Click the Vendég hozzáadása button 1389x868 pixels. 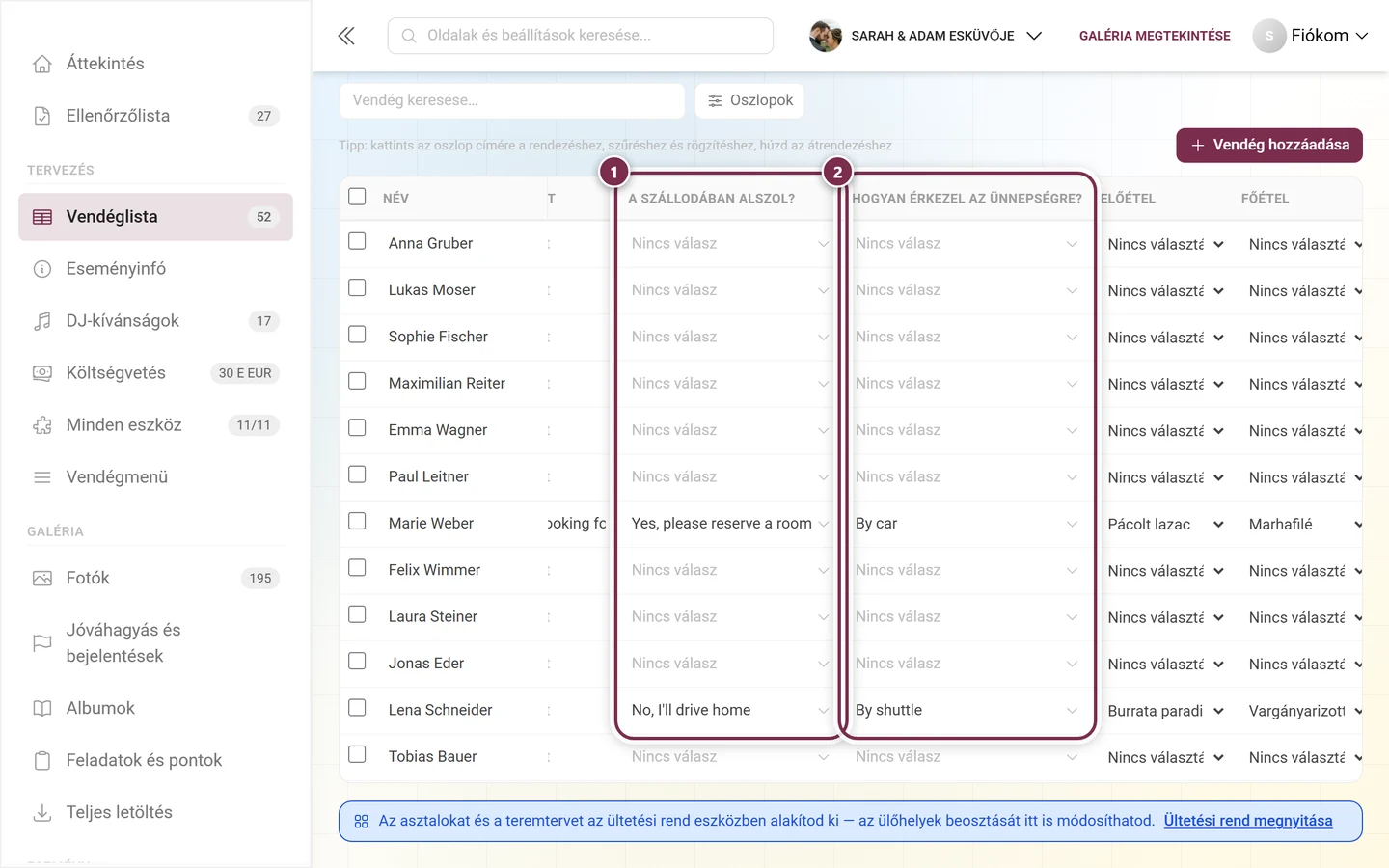tap(1269, 146)
